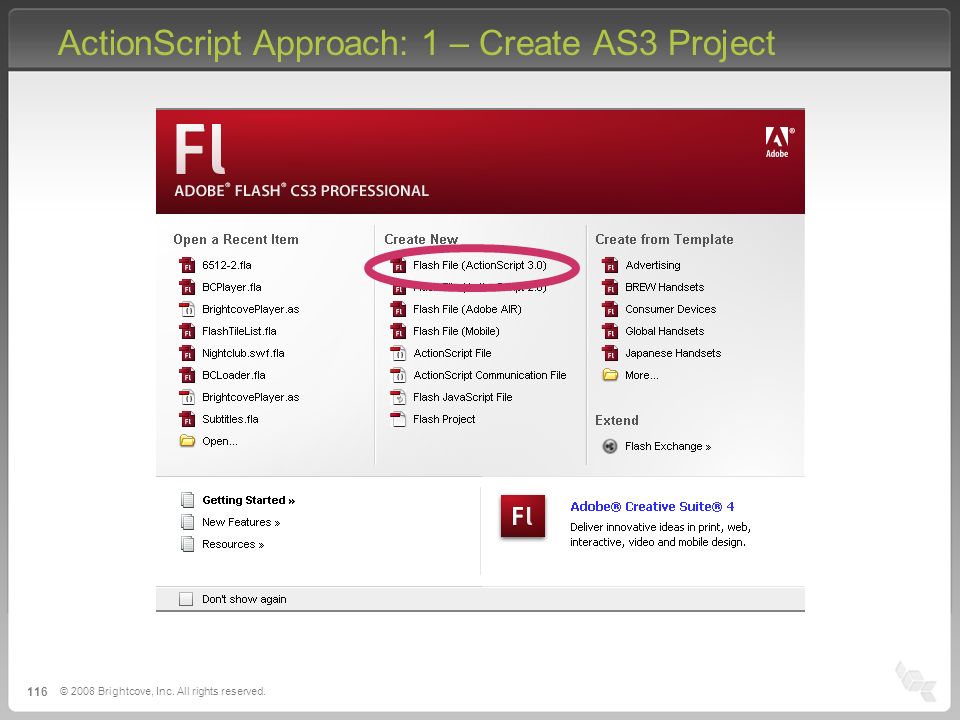
Task: Create a new Flash File (Adobe AIR)
Action: 467,309
